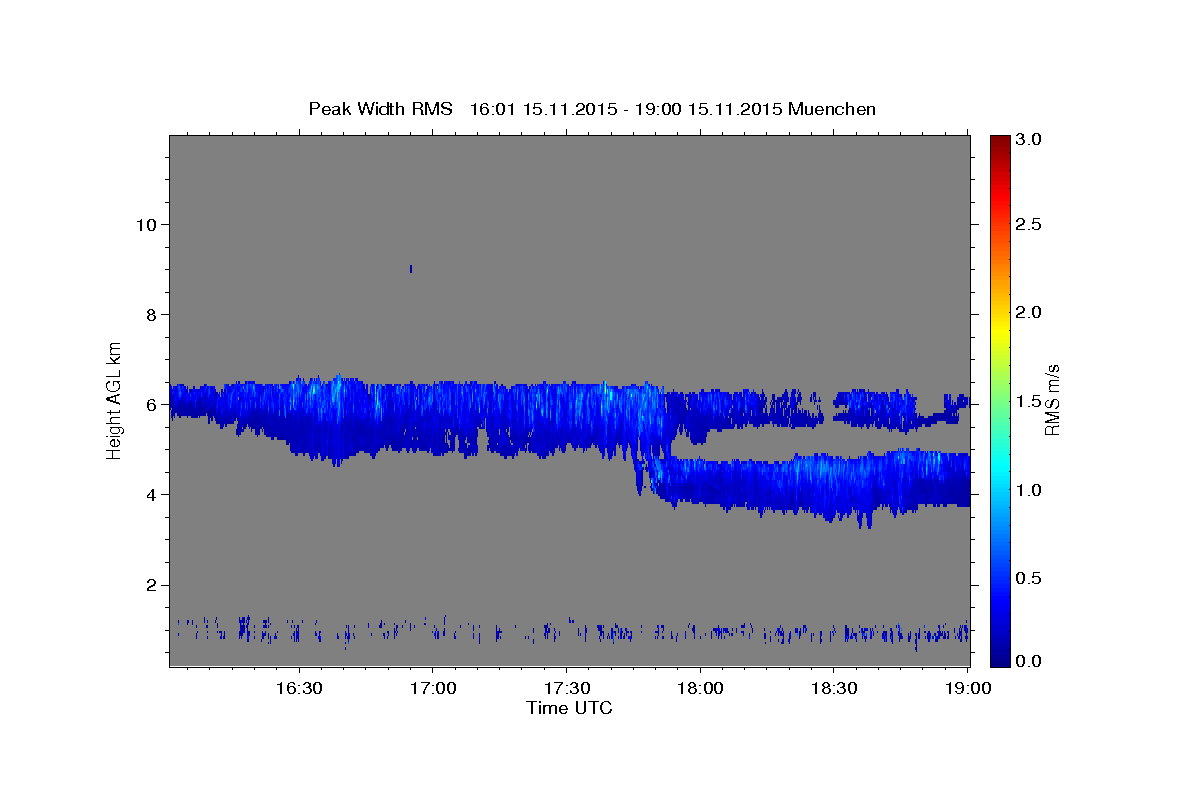
Task: Click the colorbar value '1.0'
Action: point(1030,490)
